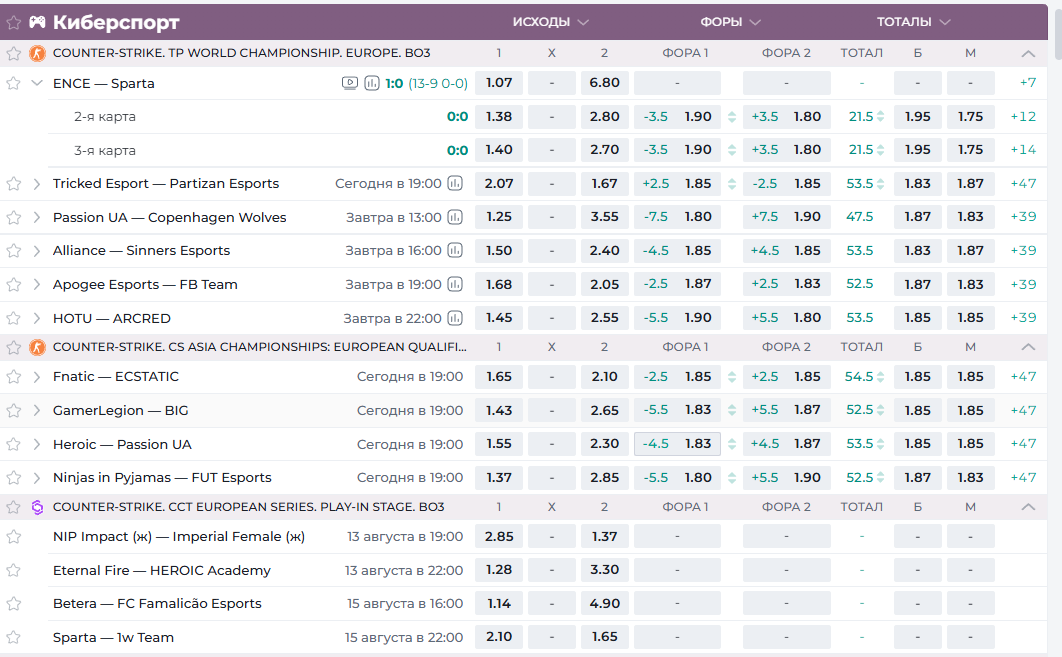Star the Alliance — Sinners Esports match
This screenshot has height=657, width=1062.
[14, 251]
